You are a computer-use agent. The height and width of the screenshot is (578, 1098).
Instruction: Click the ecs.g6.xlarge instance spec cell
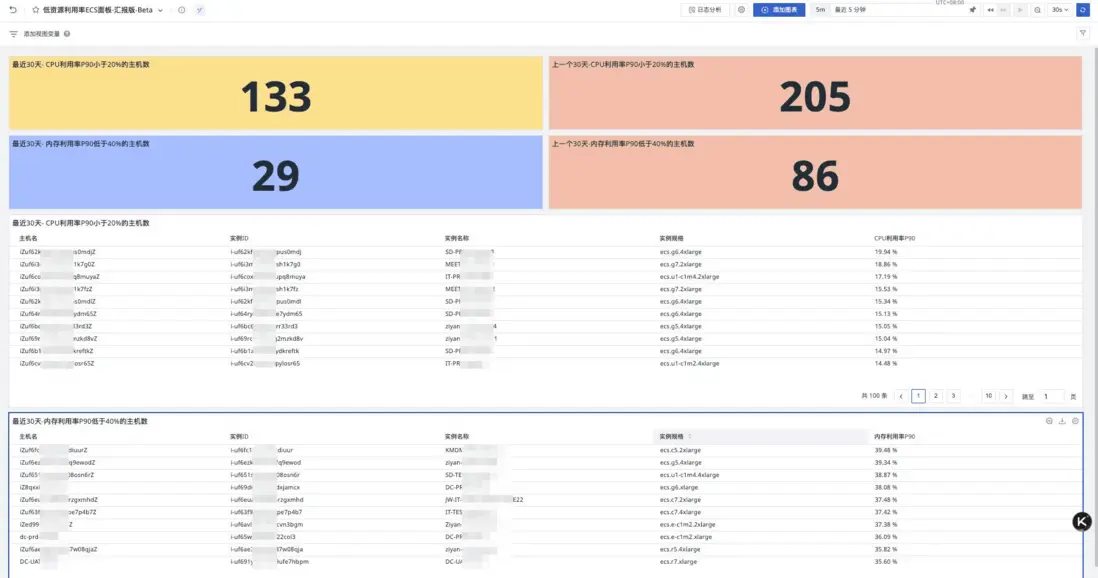679,488
